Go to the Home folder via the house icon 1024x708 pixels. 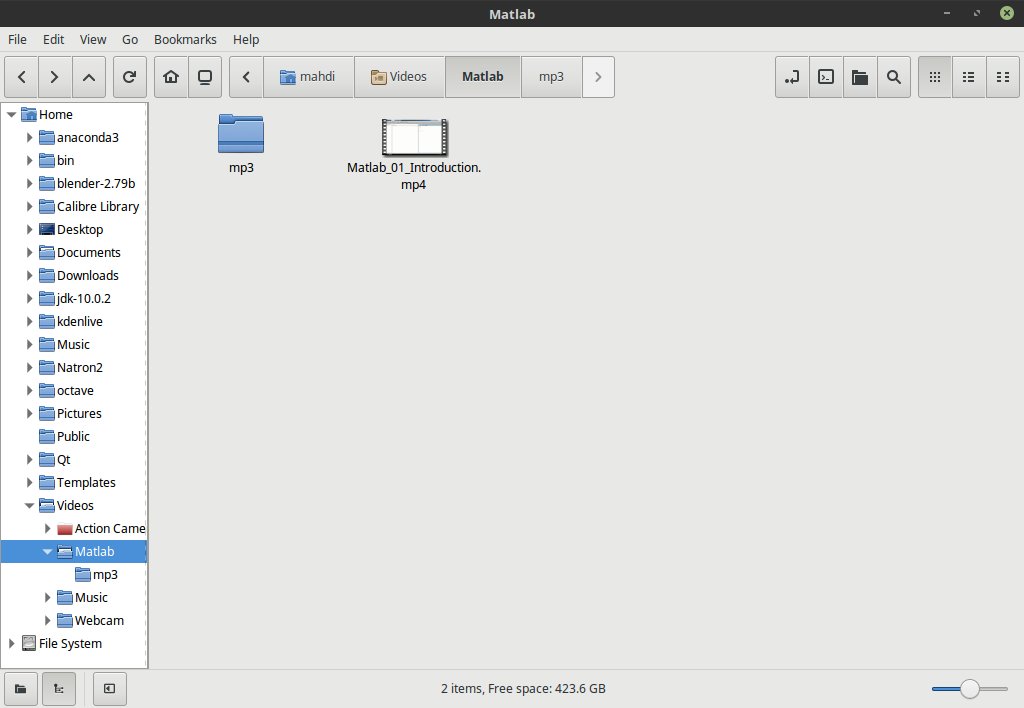pos(171,77)
